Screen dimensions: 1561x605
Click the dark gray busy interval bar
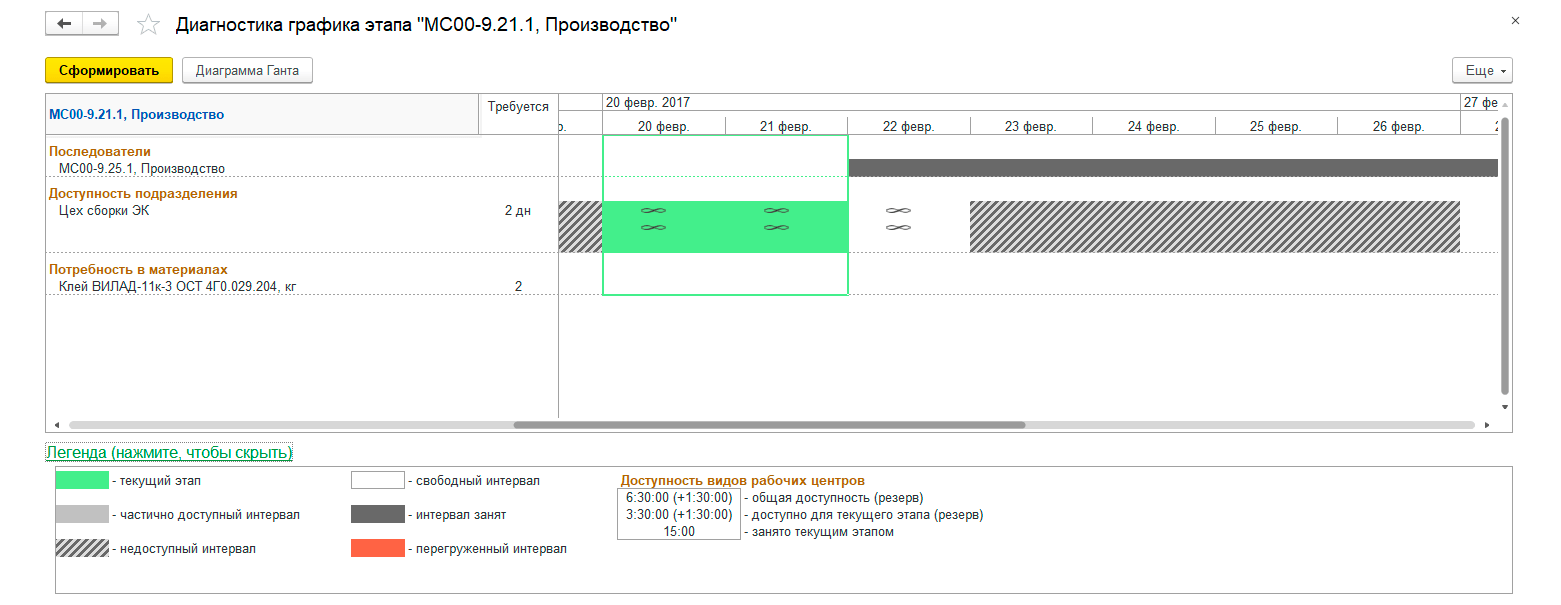pos(1173,168)
